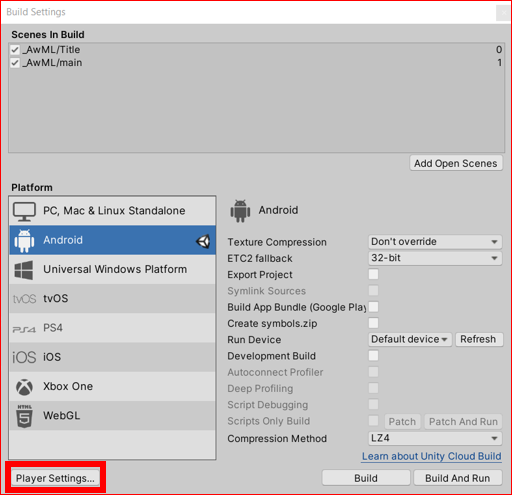The image size is (512, 495).
Task: Click the Universal Windows Platform logo icon
Action: (x=24, y=270)
